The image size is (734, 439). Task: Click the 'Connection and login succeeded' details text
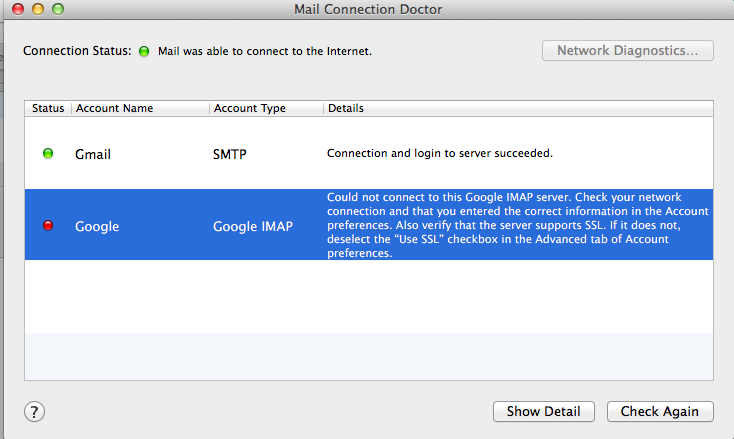440,153
